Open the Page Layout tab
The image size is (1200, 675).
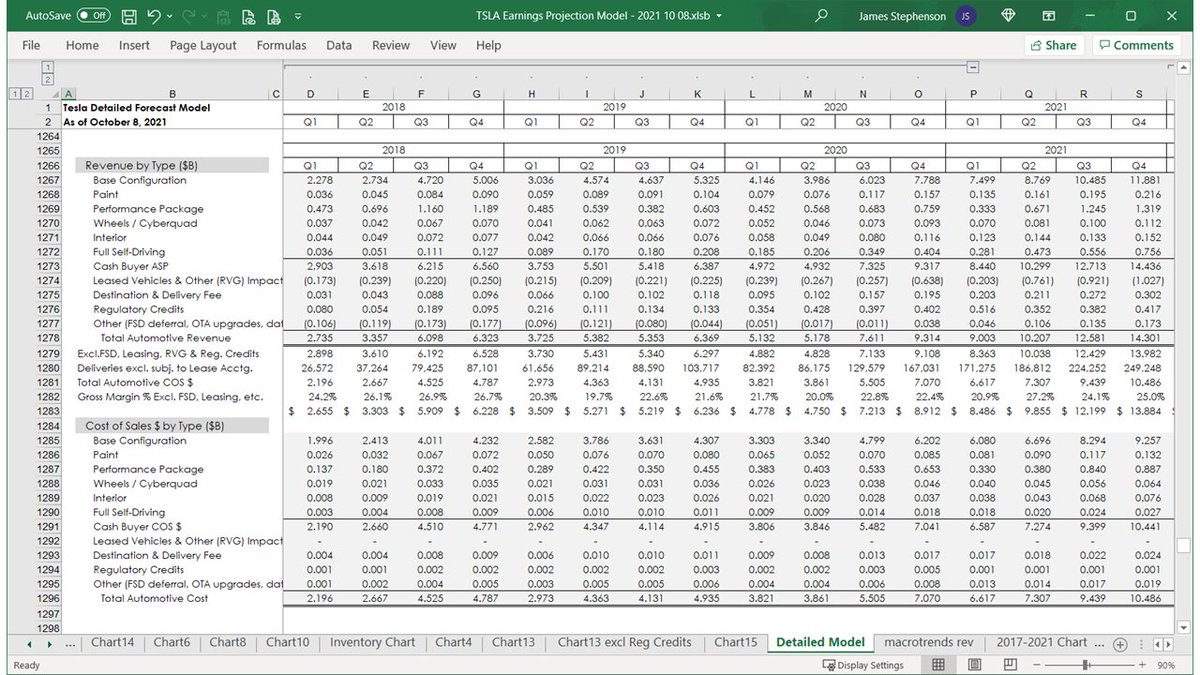203,45
